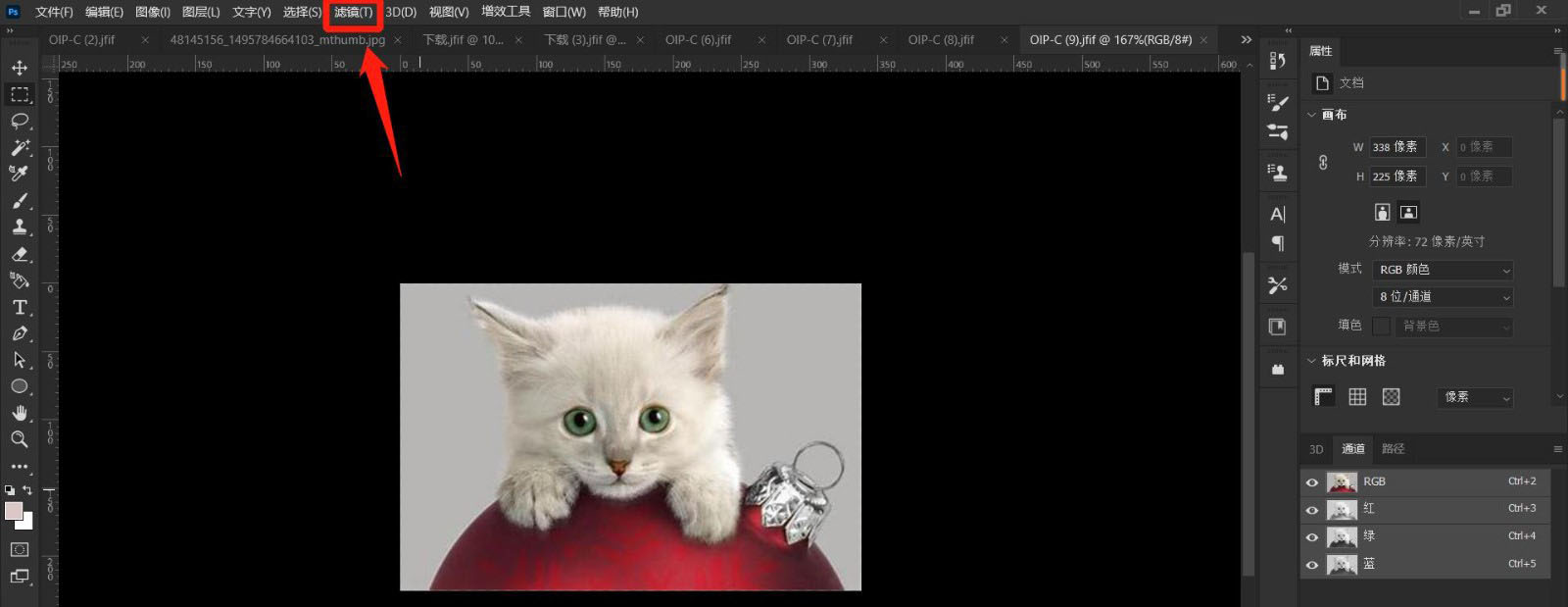Open the 图像(I) menu
This screenshot has height=607, width=1568.
click(153, 12)
